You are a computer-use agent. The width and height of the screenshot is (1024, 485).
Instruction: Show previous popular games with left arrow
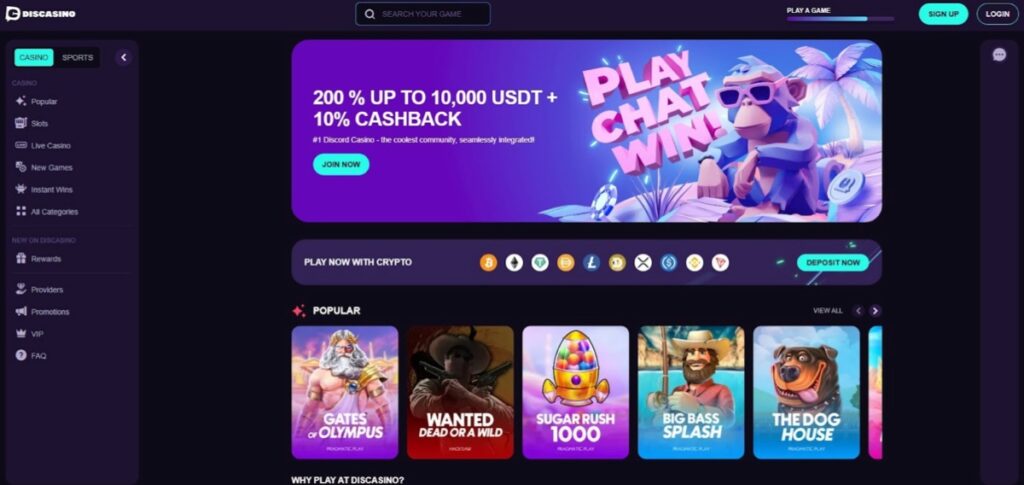(x=858, y=311)
